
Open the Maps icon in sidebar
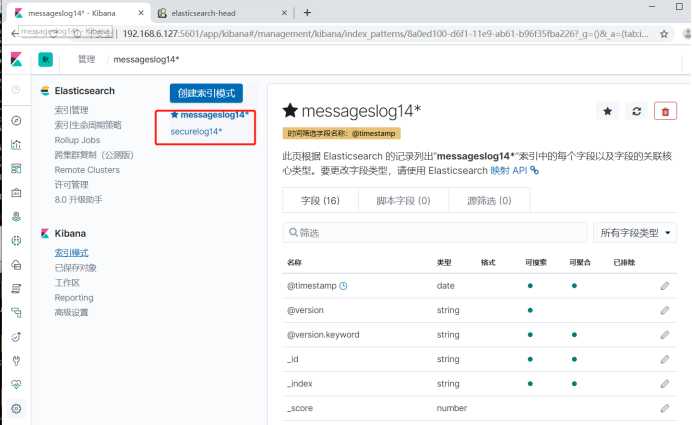tap(16, 217)
